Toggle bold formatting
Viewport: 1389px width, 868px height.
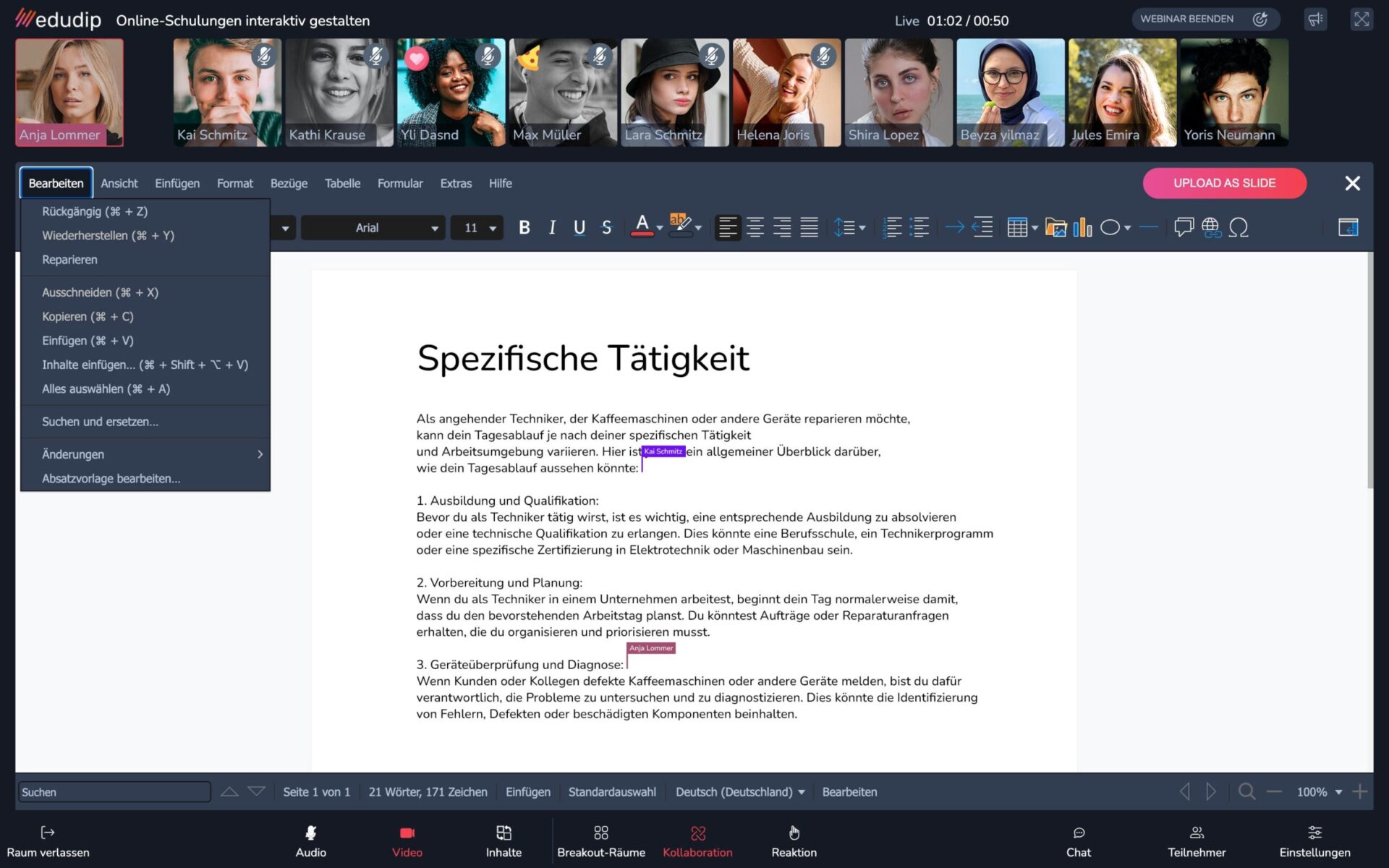(x=524, y=228)
